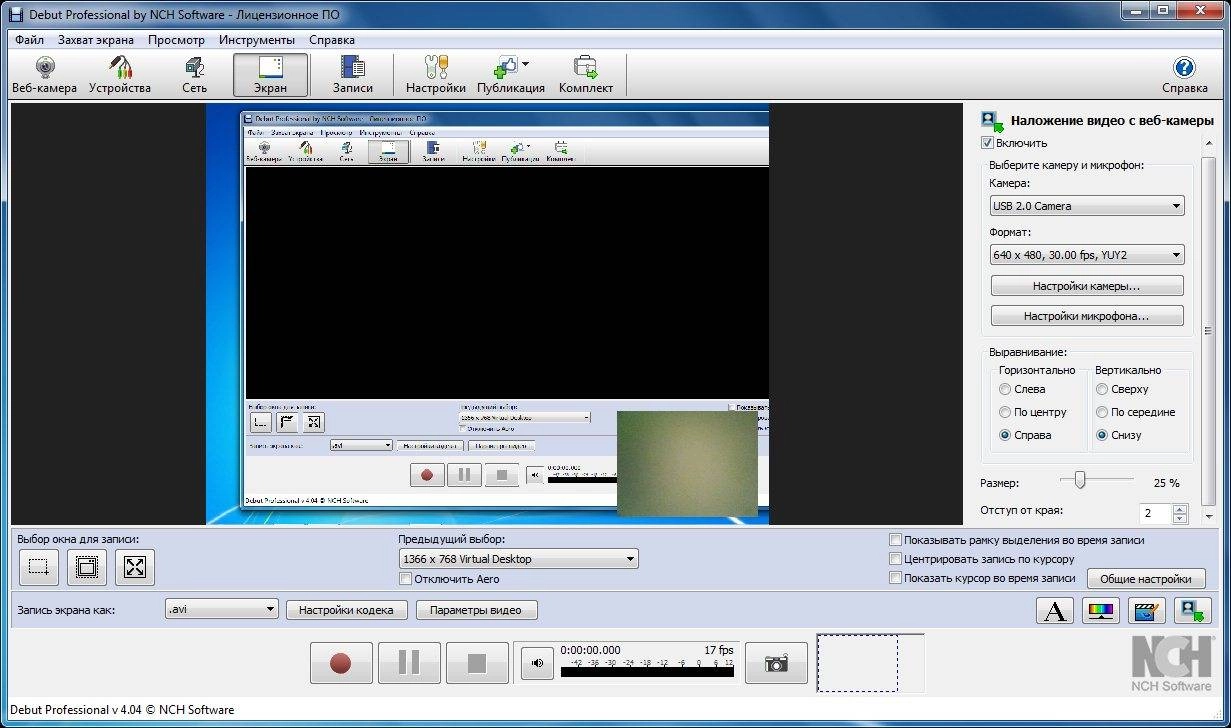1231x728 pixels.
Task: Select the Слева horizontal alignment
Action: (x=1005, y=390)
